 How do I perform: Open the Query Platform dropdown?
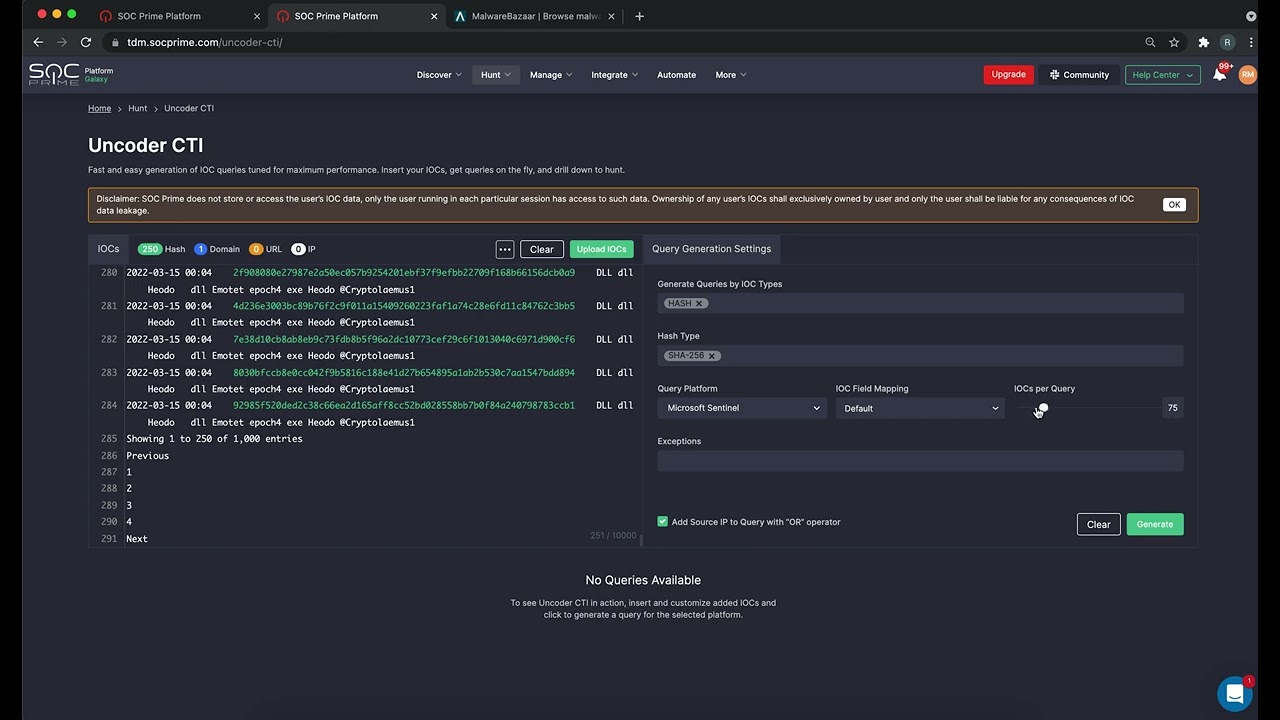click(x=742, y=408)
